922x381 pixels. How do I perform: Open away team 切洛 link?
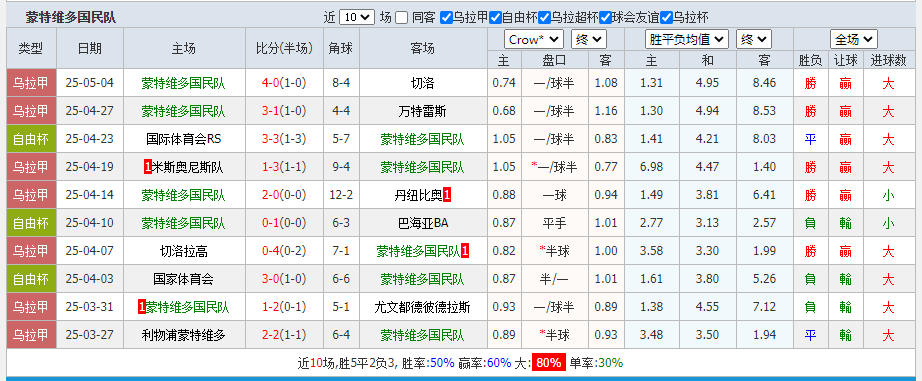pos(423,83)
